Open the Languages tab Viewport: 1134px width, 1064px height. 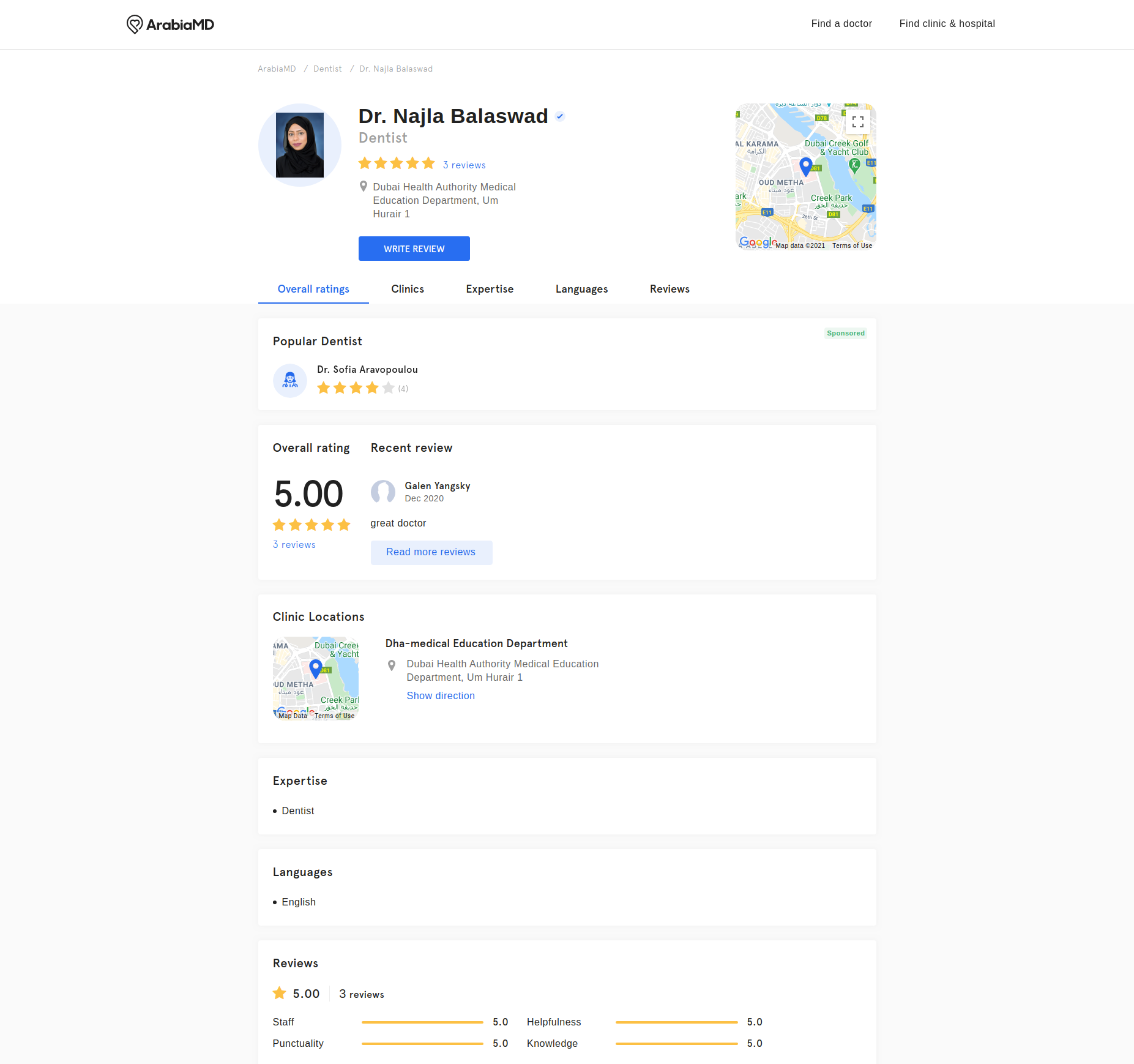tap(581, 289)
